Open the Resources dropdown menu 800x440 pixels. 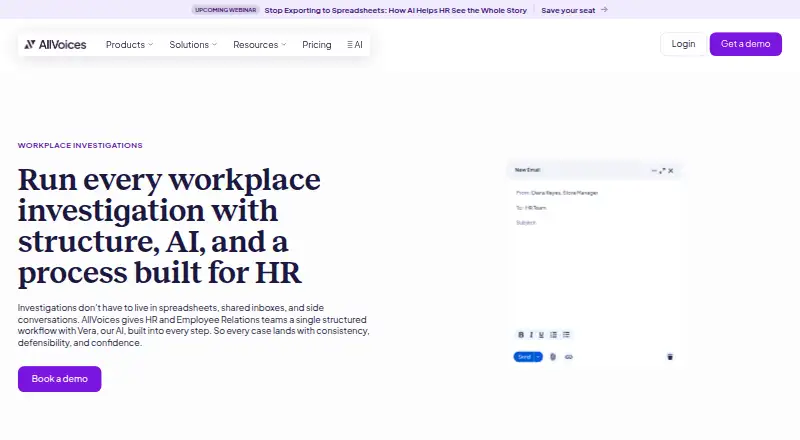tap(260, 45)
